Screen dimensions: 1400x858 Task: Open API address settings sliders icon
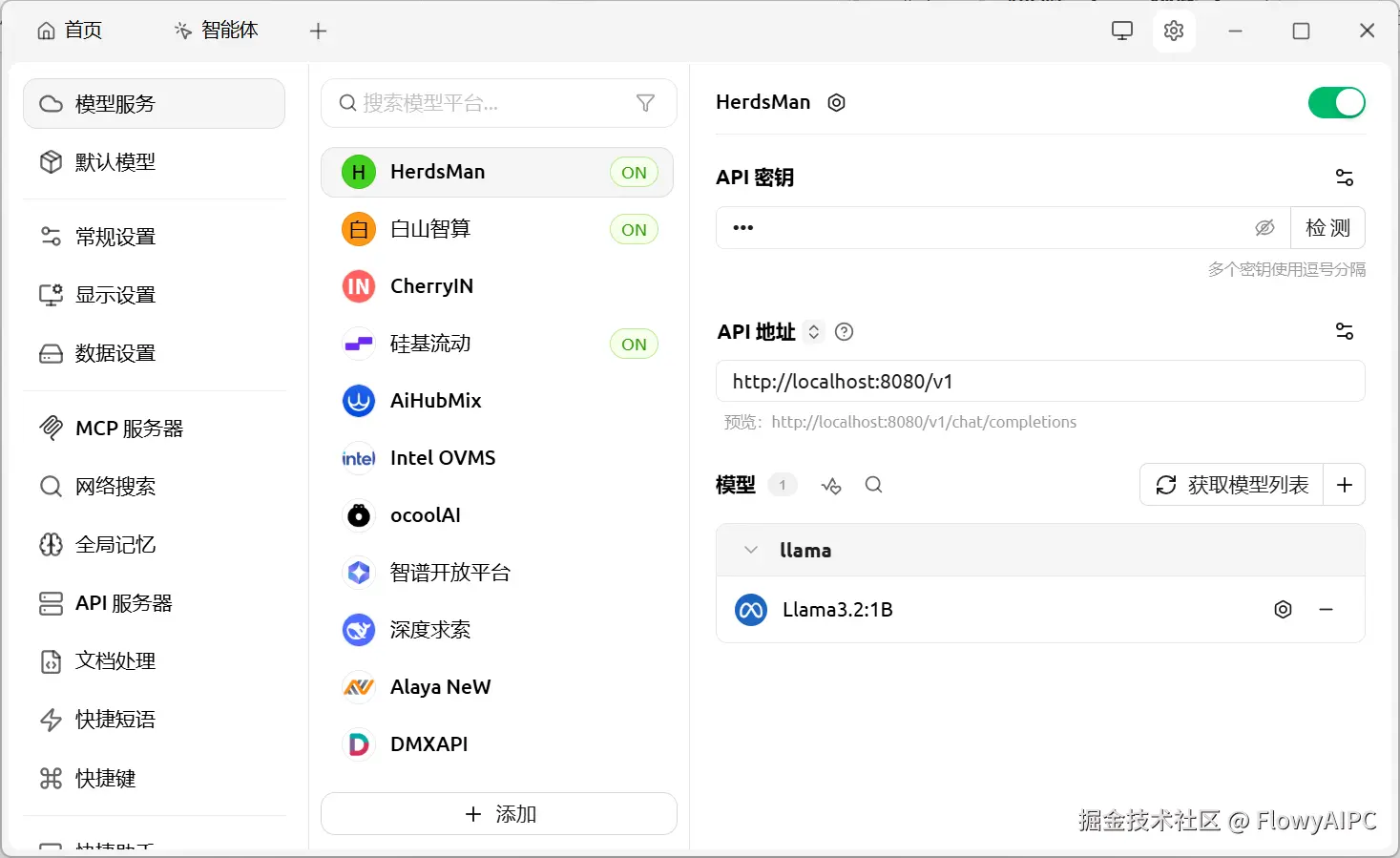(x=1344, y=331)
